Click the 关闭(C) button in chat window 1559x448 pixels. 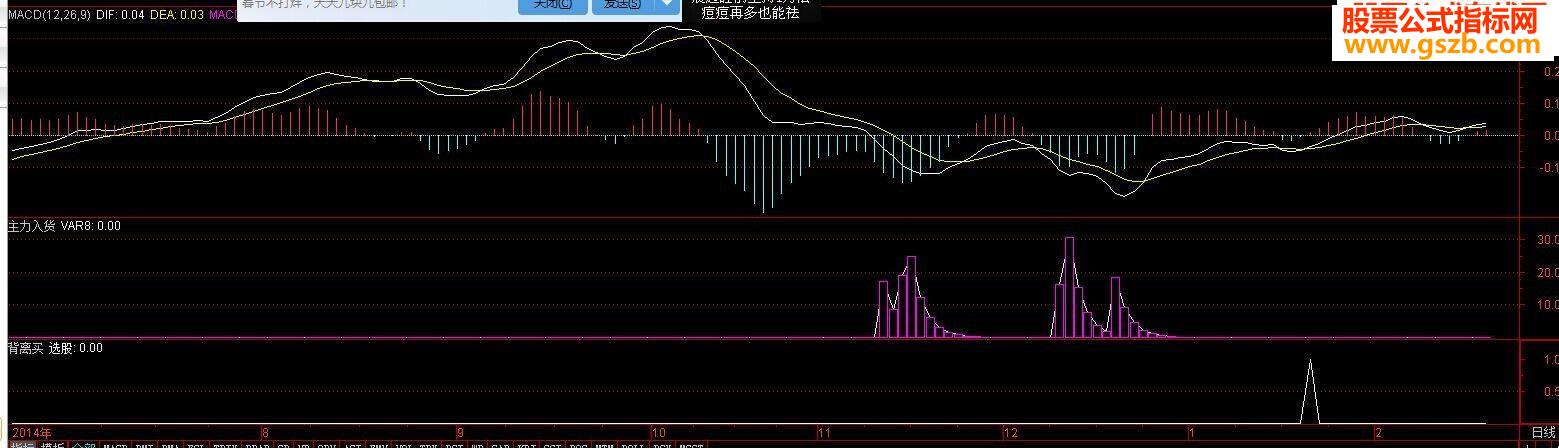tap(553, 5)
